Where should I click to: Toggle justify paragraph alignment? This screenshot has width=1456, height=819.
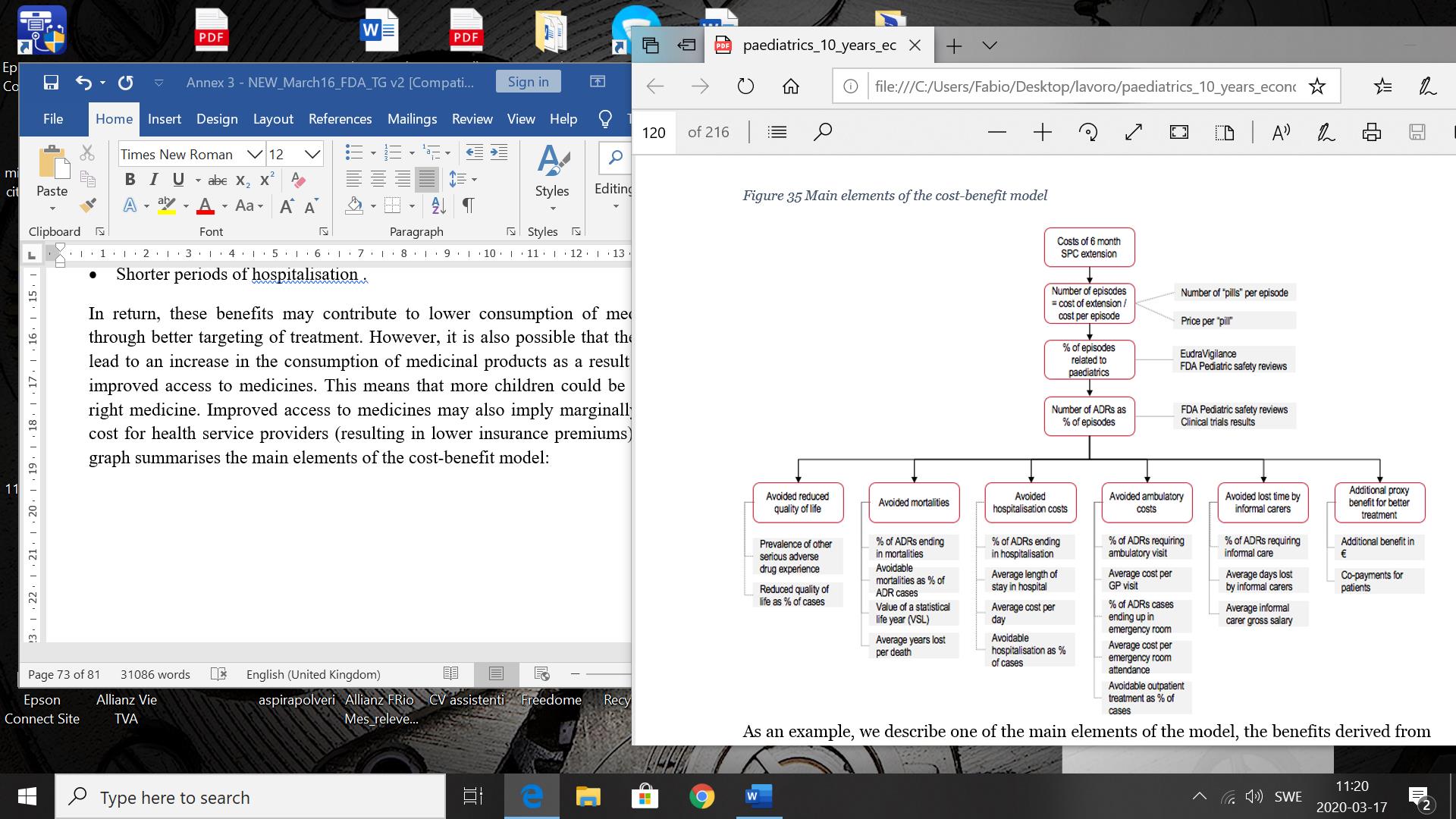pyautogui.click(x=427, y=180)
